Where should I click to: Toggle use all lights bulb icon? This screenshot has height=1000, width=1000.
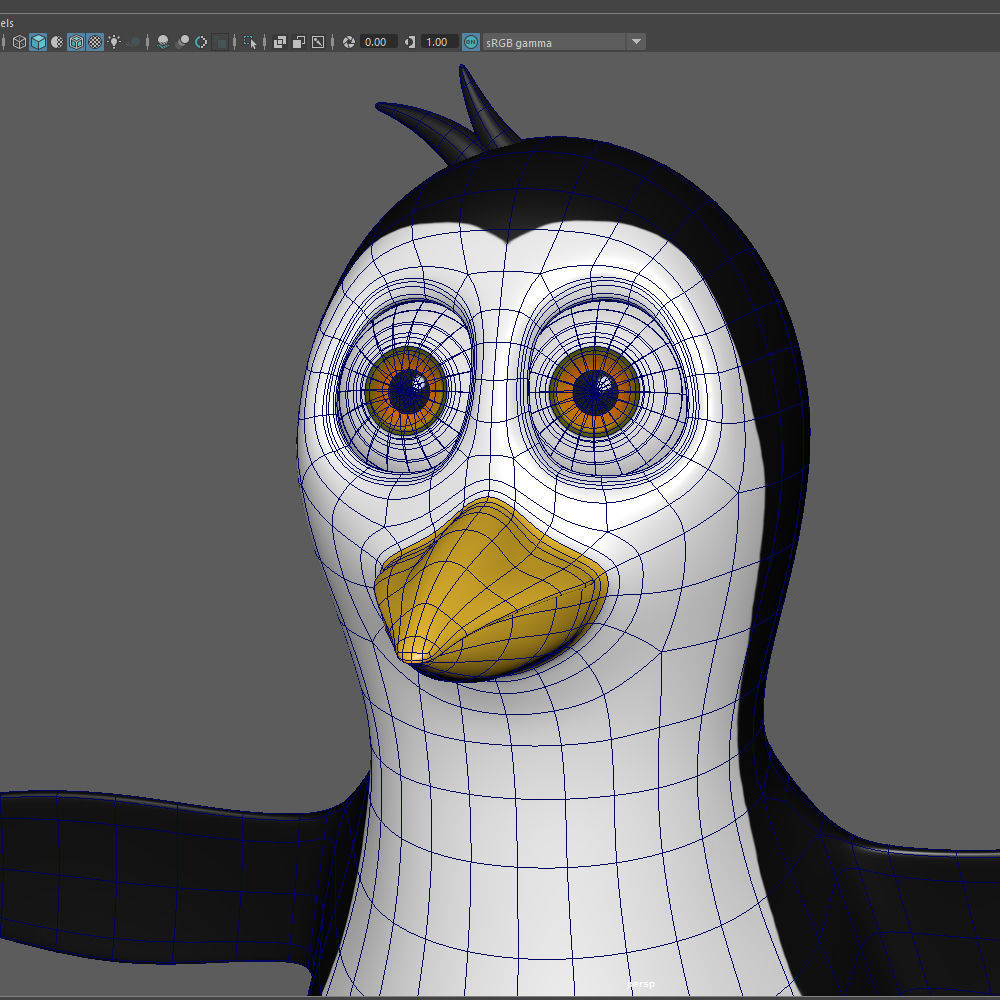coord(114,42)
